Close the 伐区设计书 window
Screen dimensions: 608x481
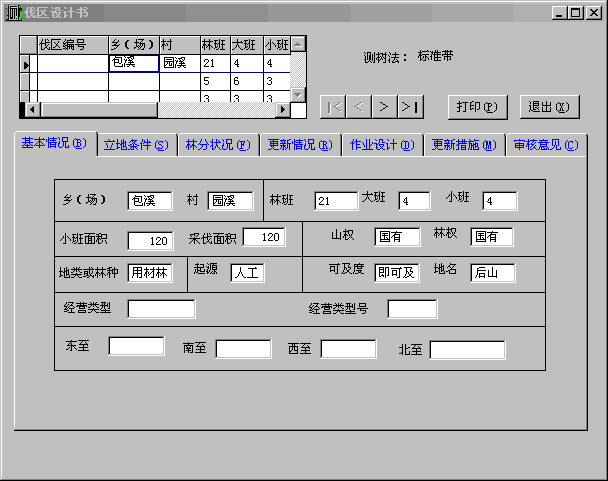[x=594, y=13]
